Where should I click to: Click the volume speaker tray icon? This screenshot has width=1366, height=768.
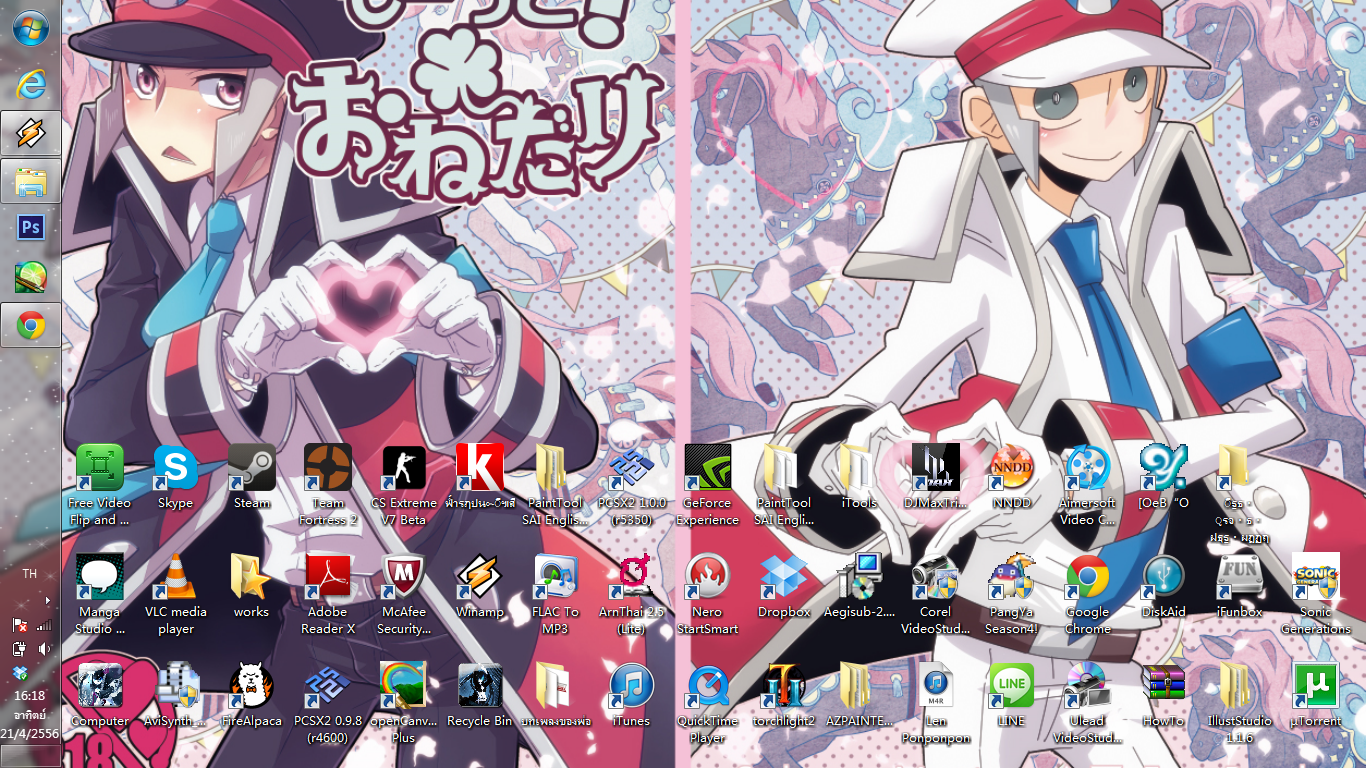(x=43, y=649)
